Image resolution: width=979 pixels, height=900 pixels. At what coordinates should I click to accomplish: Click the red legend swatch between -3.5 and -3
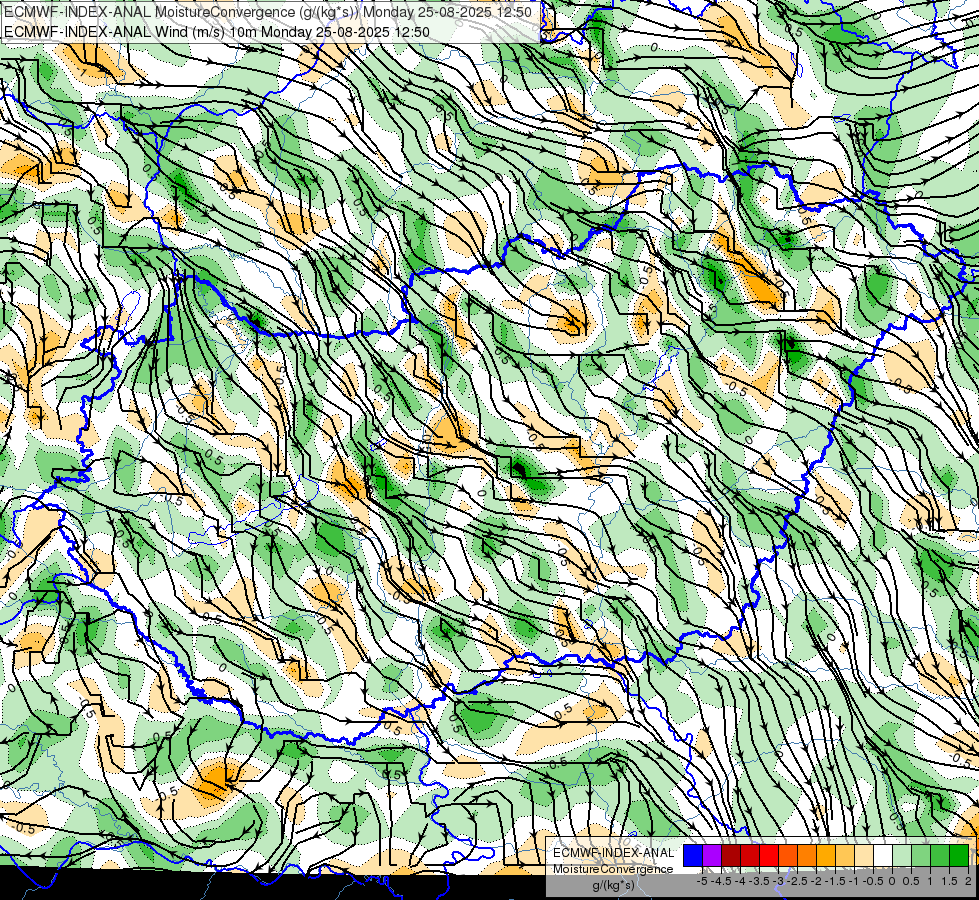point(769,856)
